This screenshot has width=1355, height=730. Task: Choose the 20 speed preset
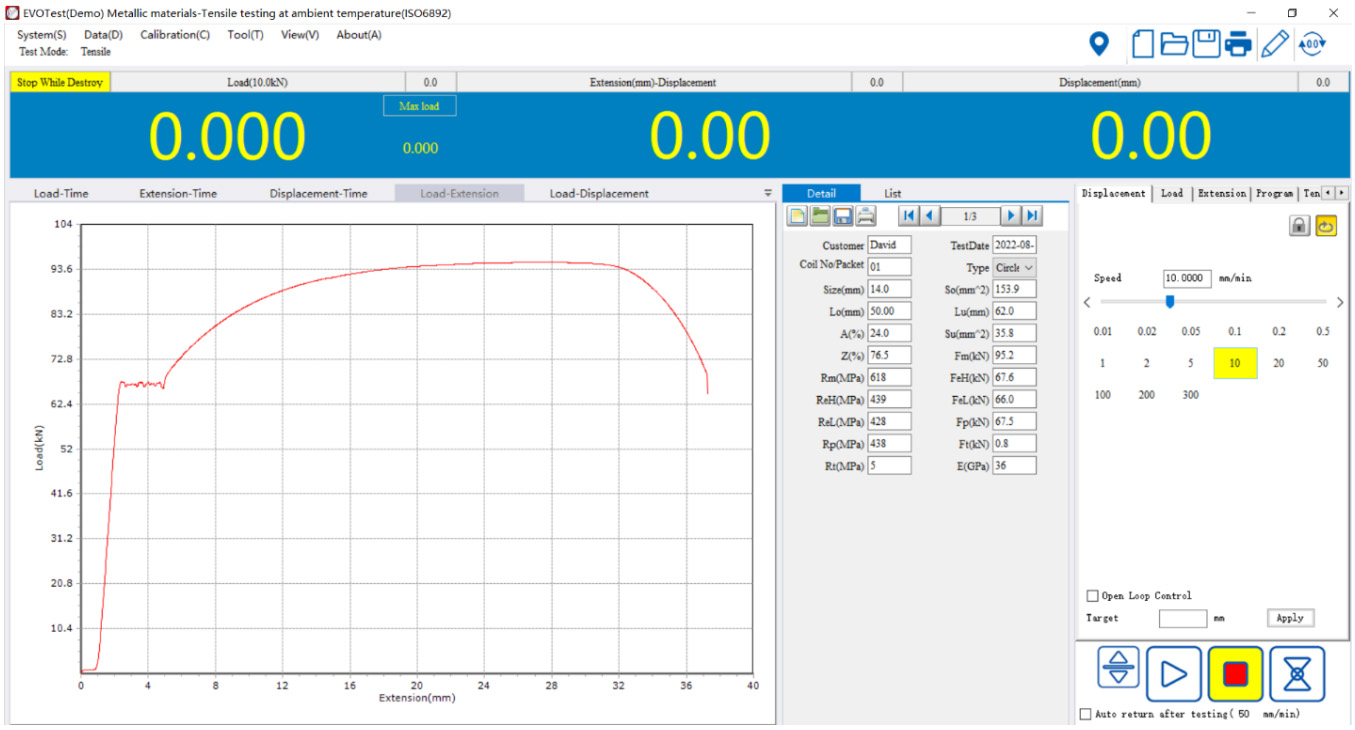click(x=1278, y=363)
